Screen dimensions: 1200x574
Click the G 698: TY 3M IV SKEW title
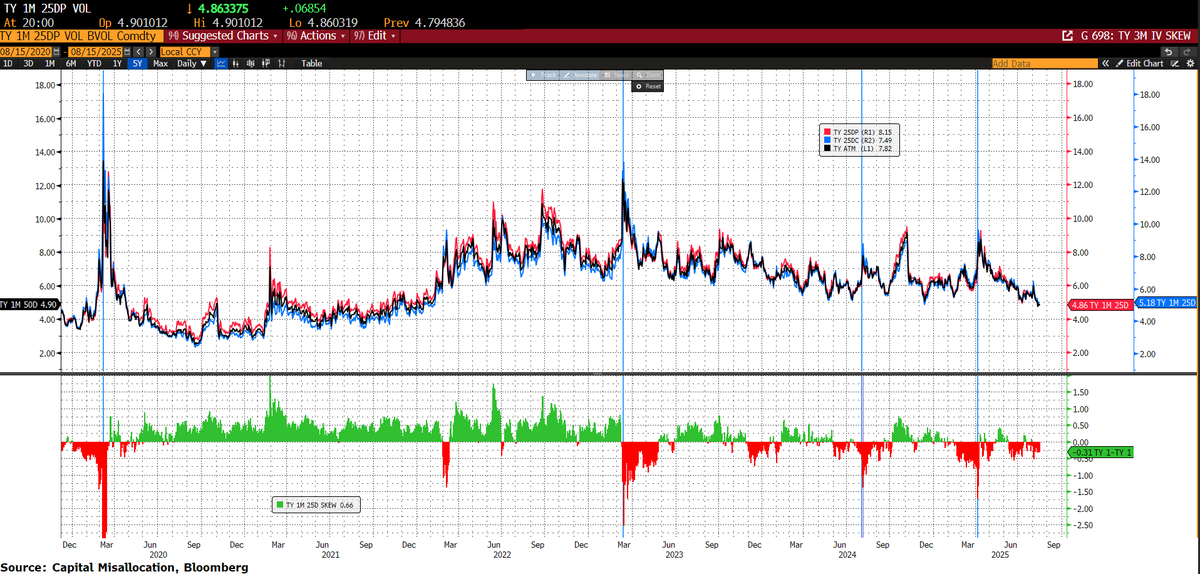tap(1135, 35)
